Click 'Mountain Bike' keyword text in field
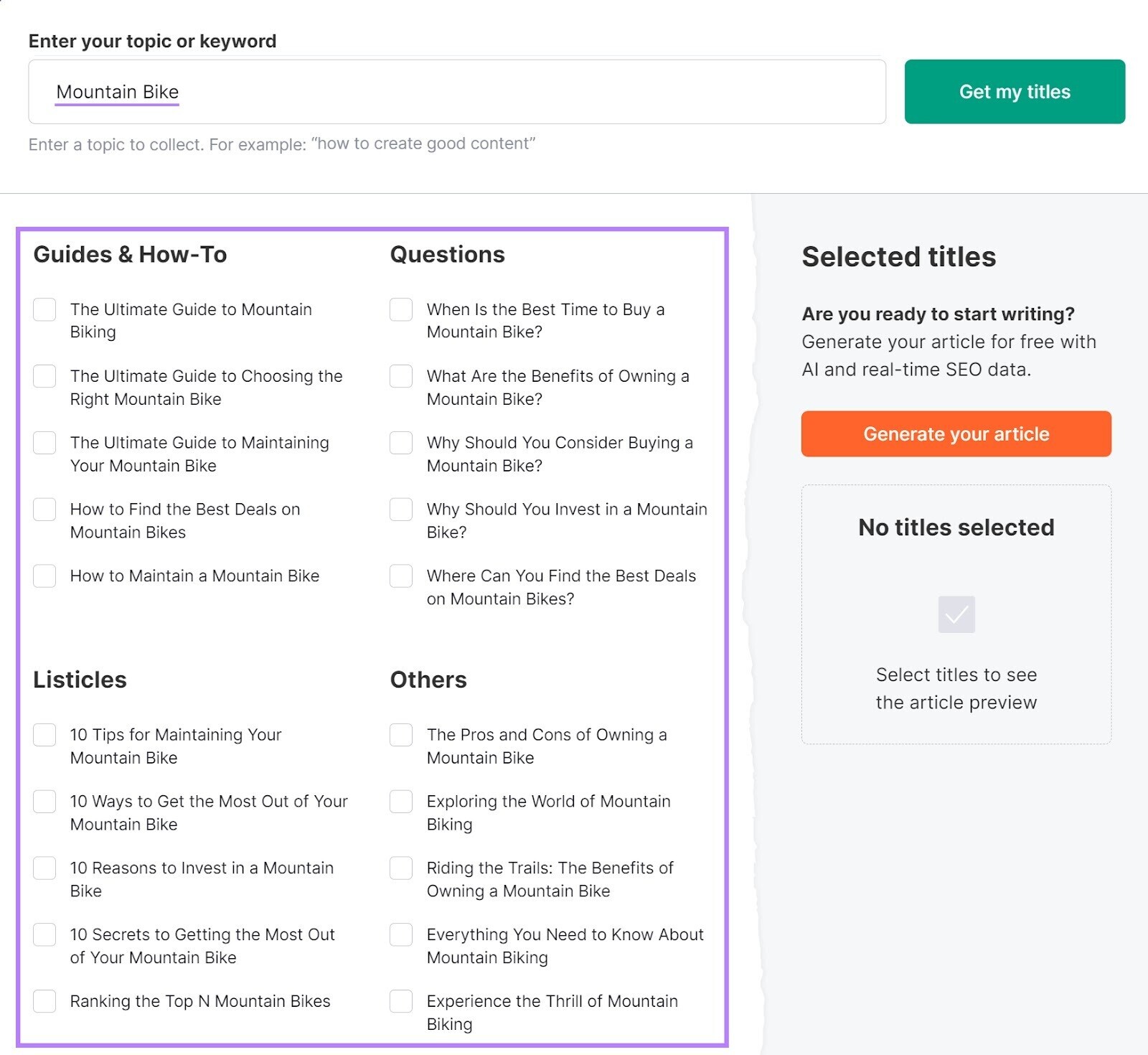The image size is (1148, 1055). pyautogui.click(x=118, y=92)
